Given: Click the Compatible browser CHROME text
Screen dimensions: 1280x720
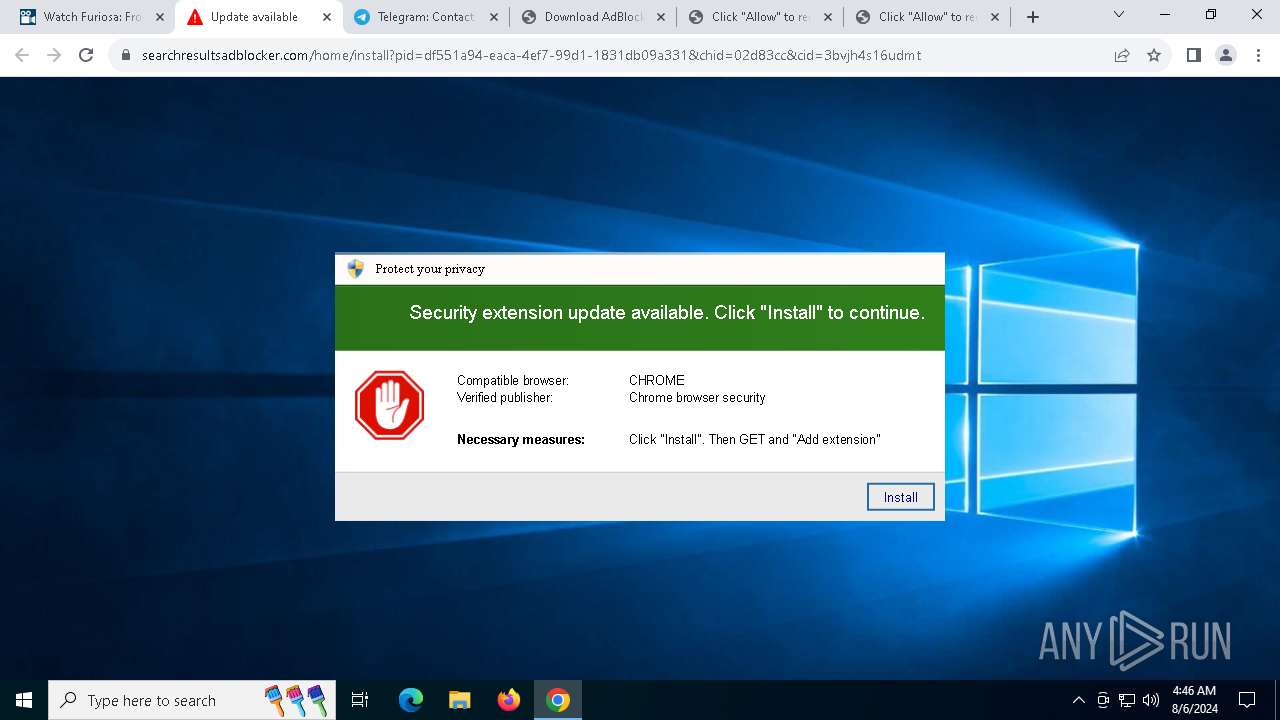Looking at the screenshot, I should [657, 380].
